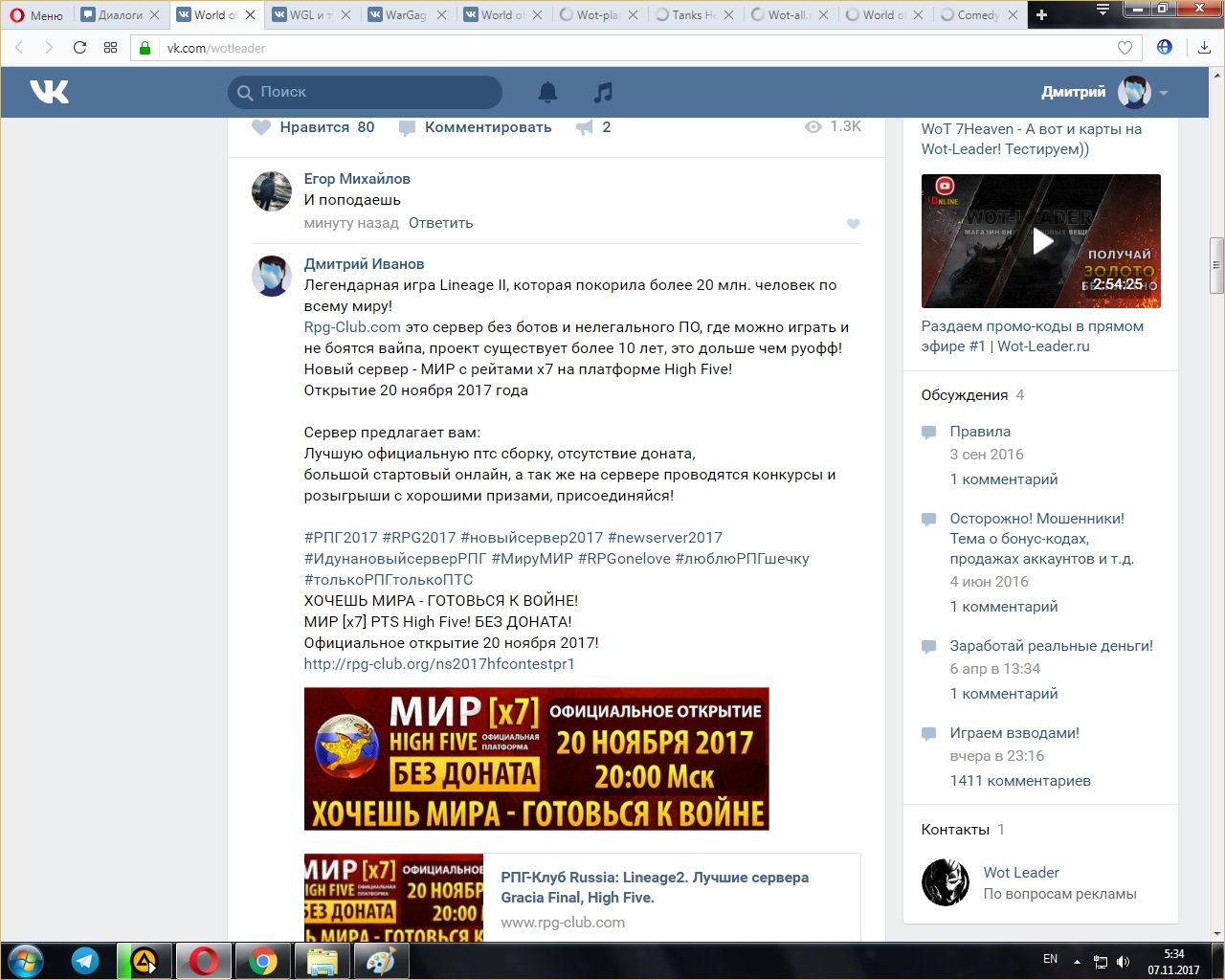
Task: Click the green padlock security icon
Action: tap(145, 48)
